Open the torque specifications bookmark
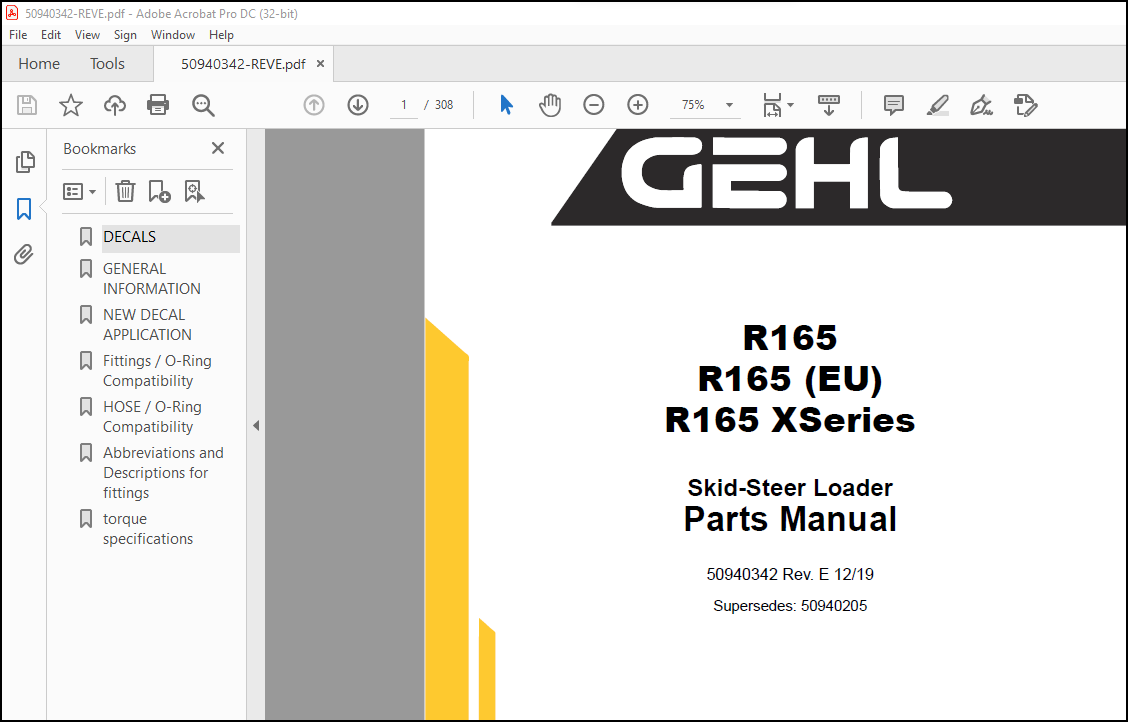 click(147, 529)
